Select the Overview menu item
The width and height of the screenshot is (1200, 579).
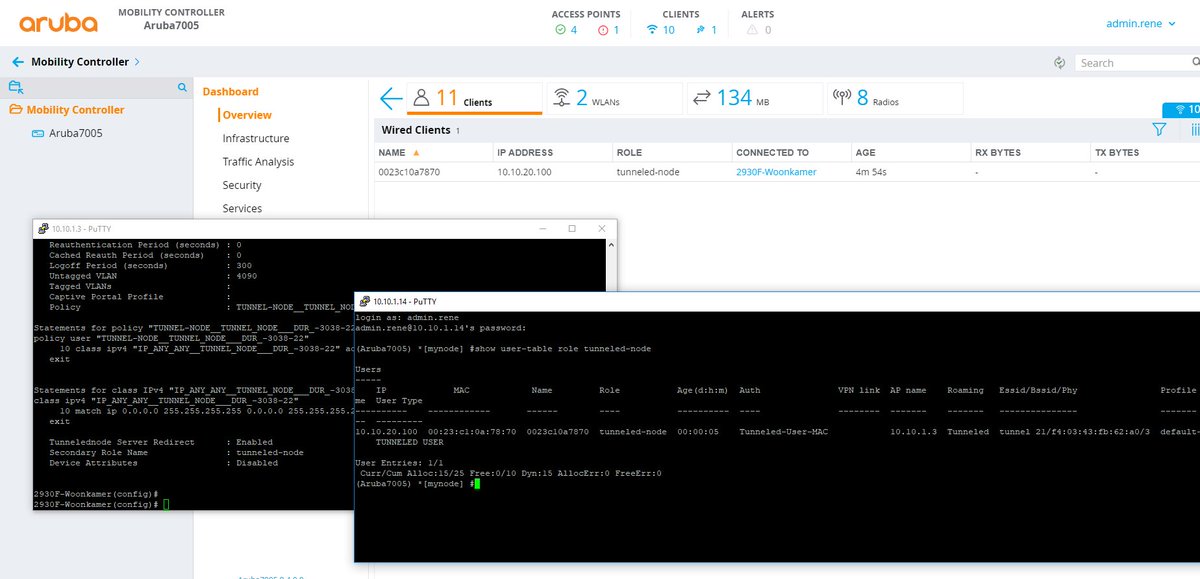pyautogui.click(x=247, y=115)
